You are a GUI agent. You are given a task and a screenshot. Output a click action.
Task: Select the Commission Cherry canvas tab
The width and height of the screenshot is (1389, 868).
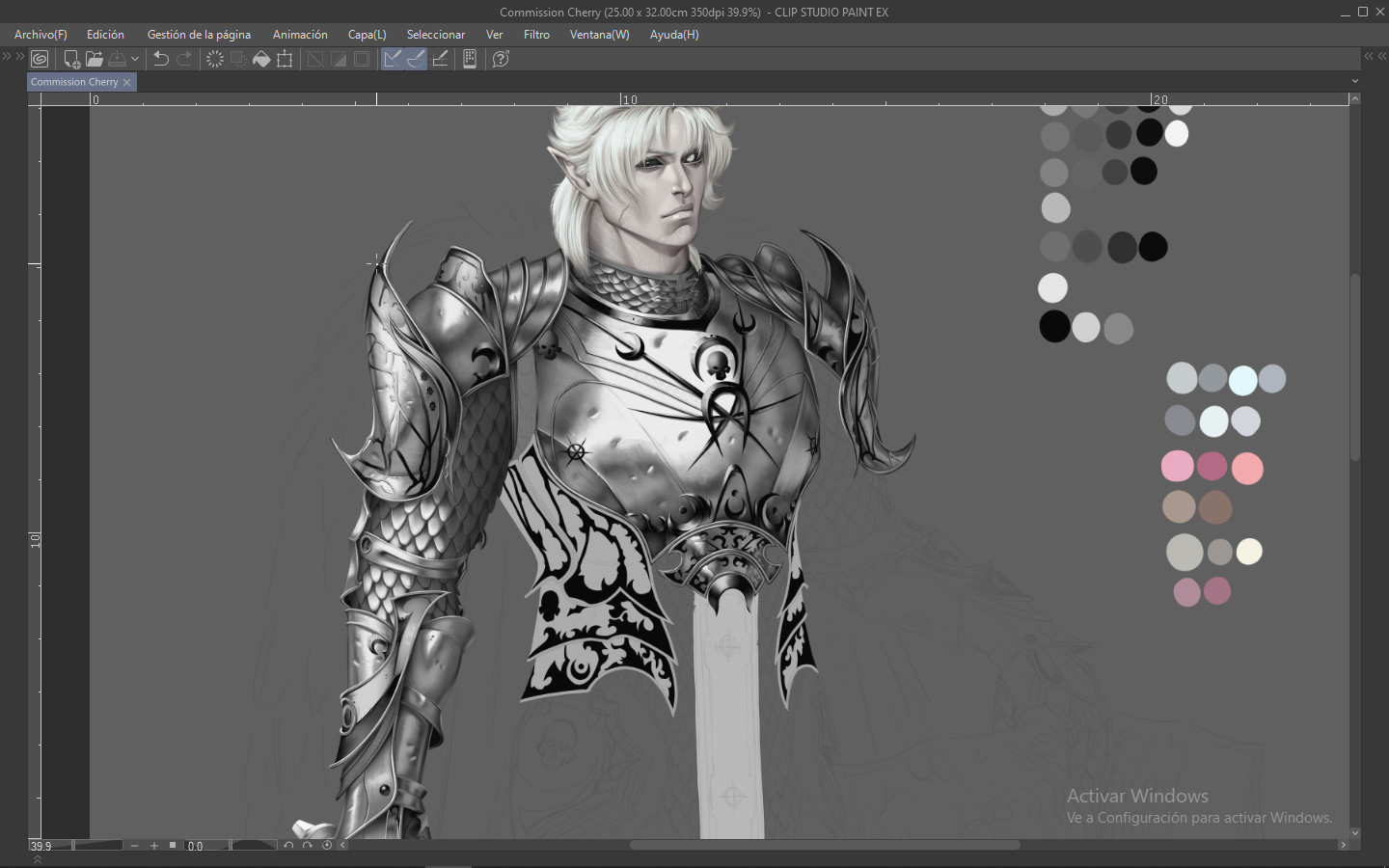coord(74,82)
